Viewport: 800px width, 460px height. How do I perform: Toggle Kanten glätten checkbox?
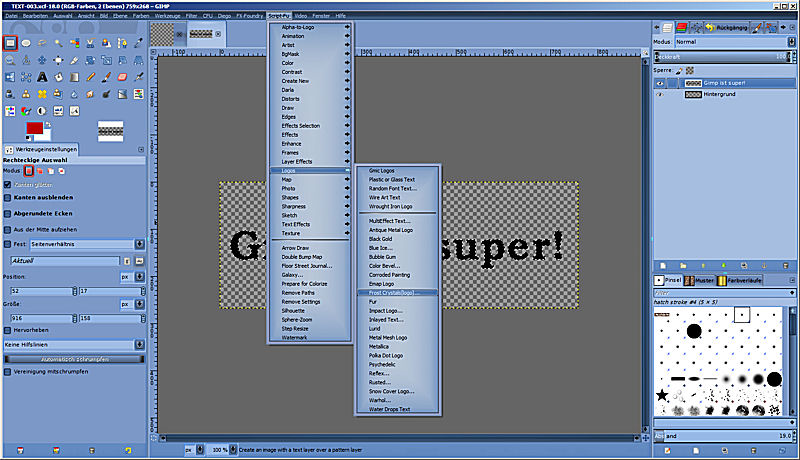click(8, 185)
